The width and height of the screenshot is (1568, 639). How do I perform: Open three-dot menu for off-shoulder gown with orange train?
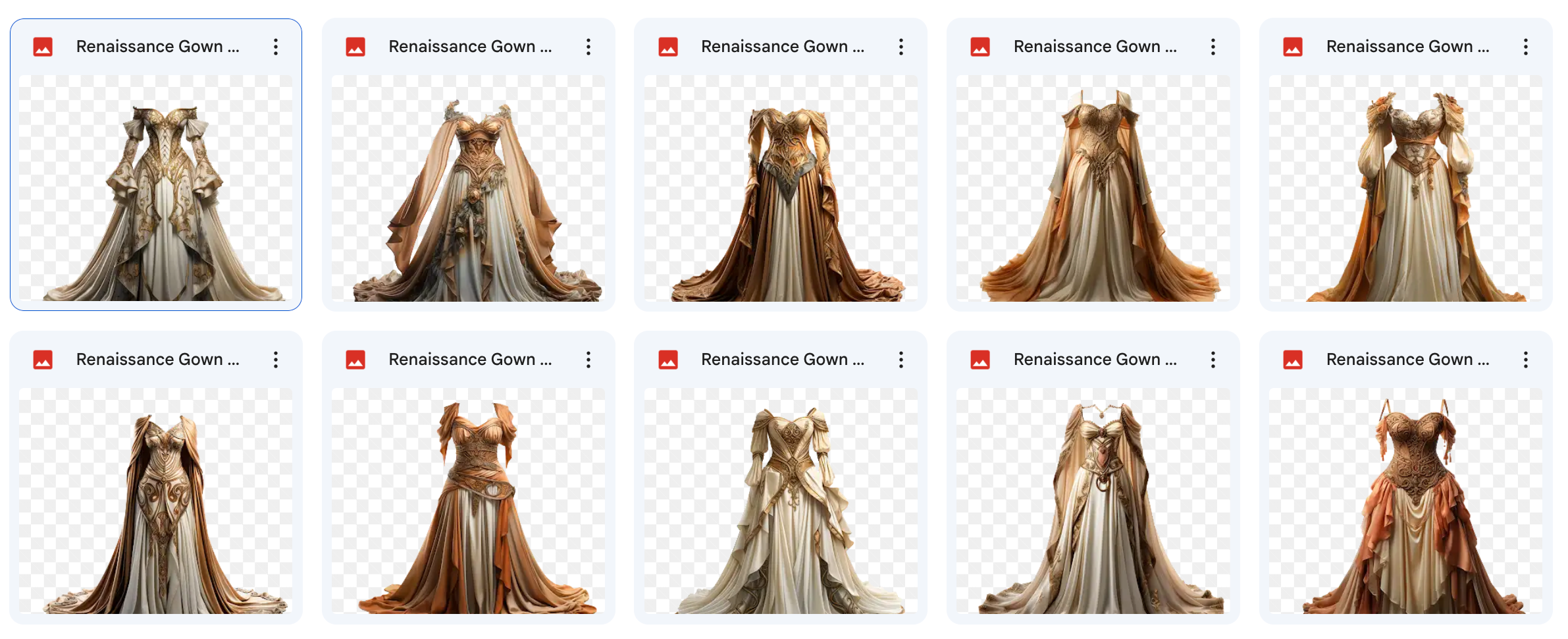coord(1213,47)
